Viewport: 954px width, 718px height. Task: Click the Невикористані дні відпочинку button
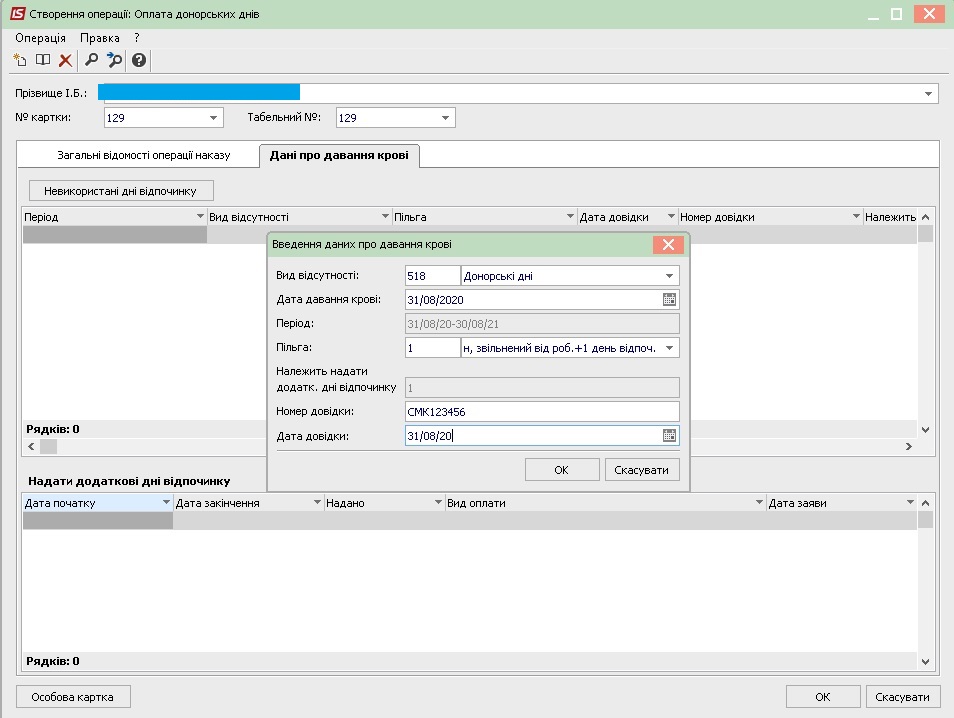[x=121, y=191]
